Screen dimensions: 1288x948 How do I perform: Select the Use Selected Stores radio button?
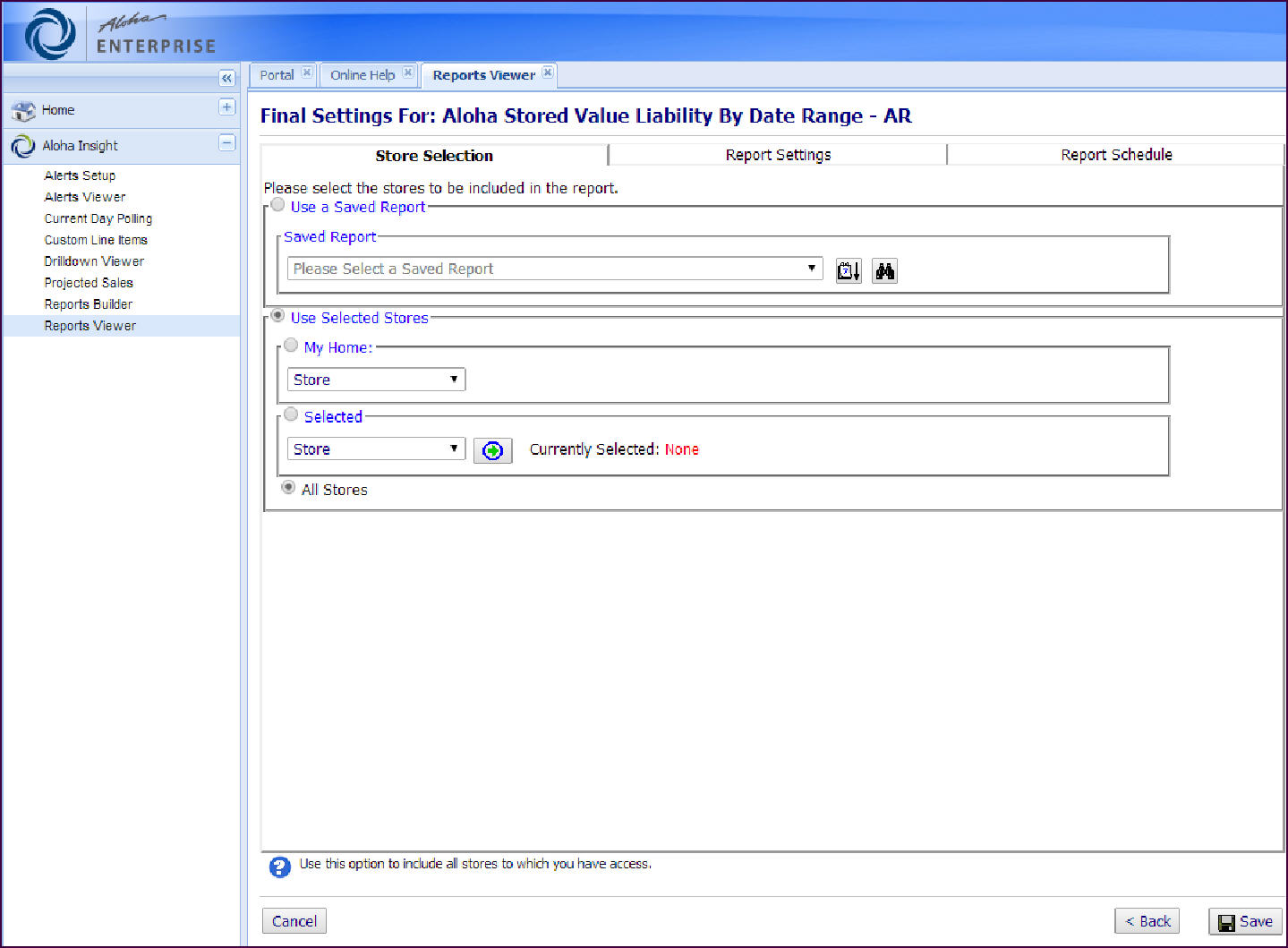tap(278, 316)
